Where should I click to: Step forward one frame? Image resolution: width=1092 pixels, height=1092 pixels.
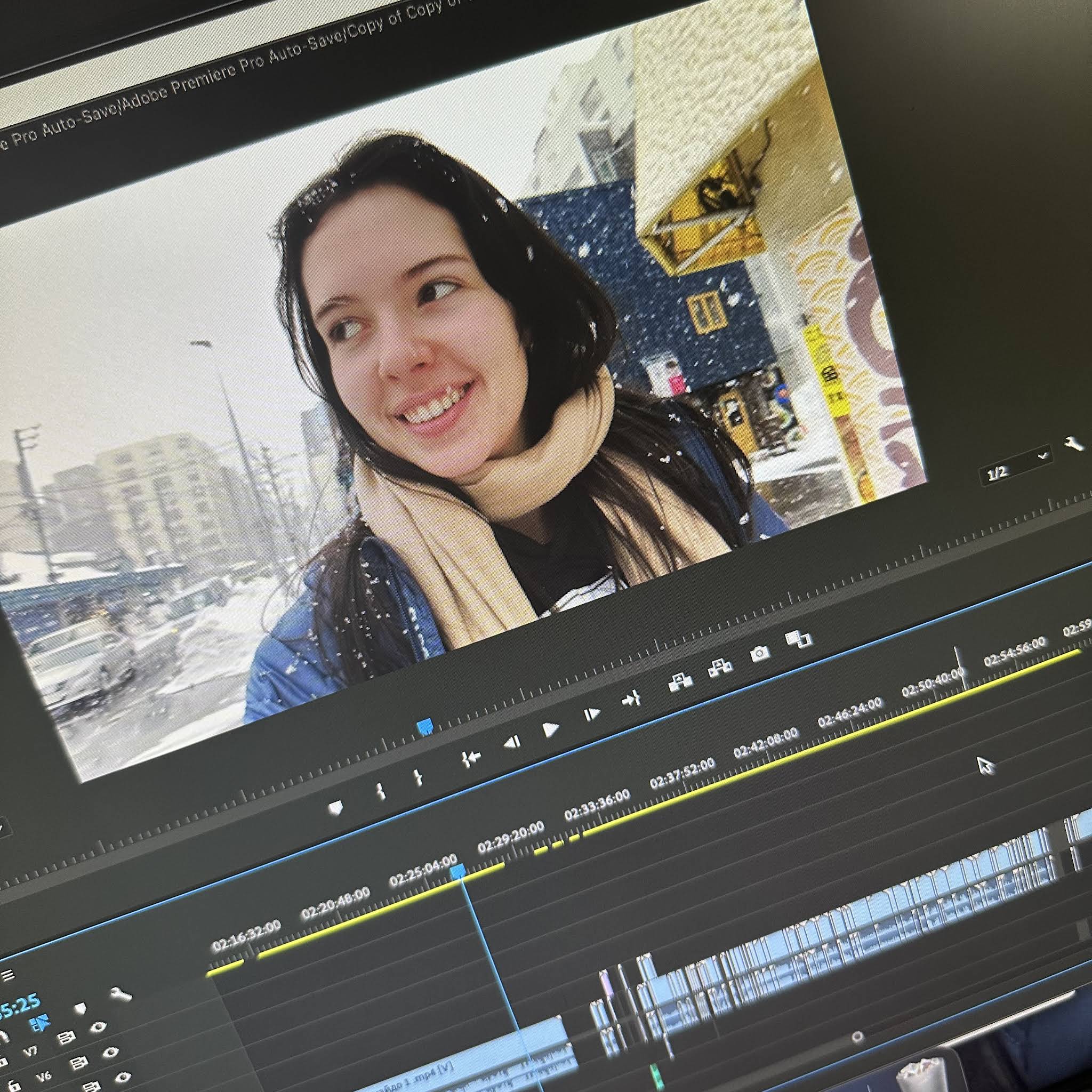[x=591, y=715]
